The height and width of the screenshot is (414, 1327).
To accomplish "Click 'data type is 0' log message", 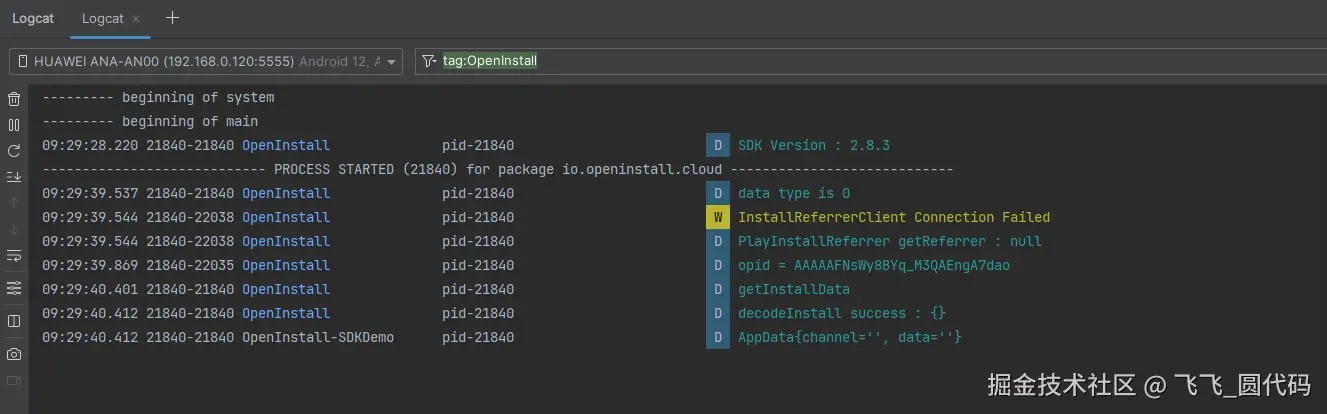I will click(x=794, y=193).
